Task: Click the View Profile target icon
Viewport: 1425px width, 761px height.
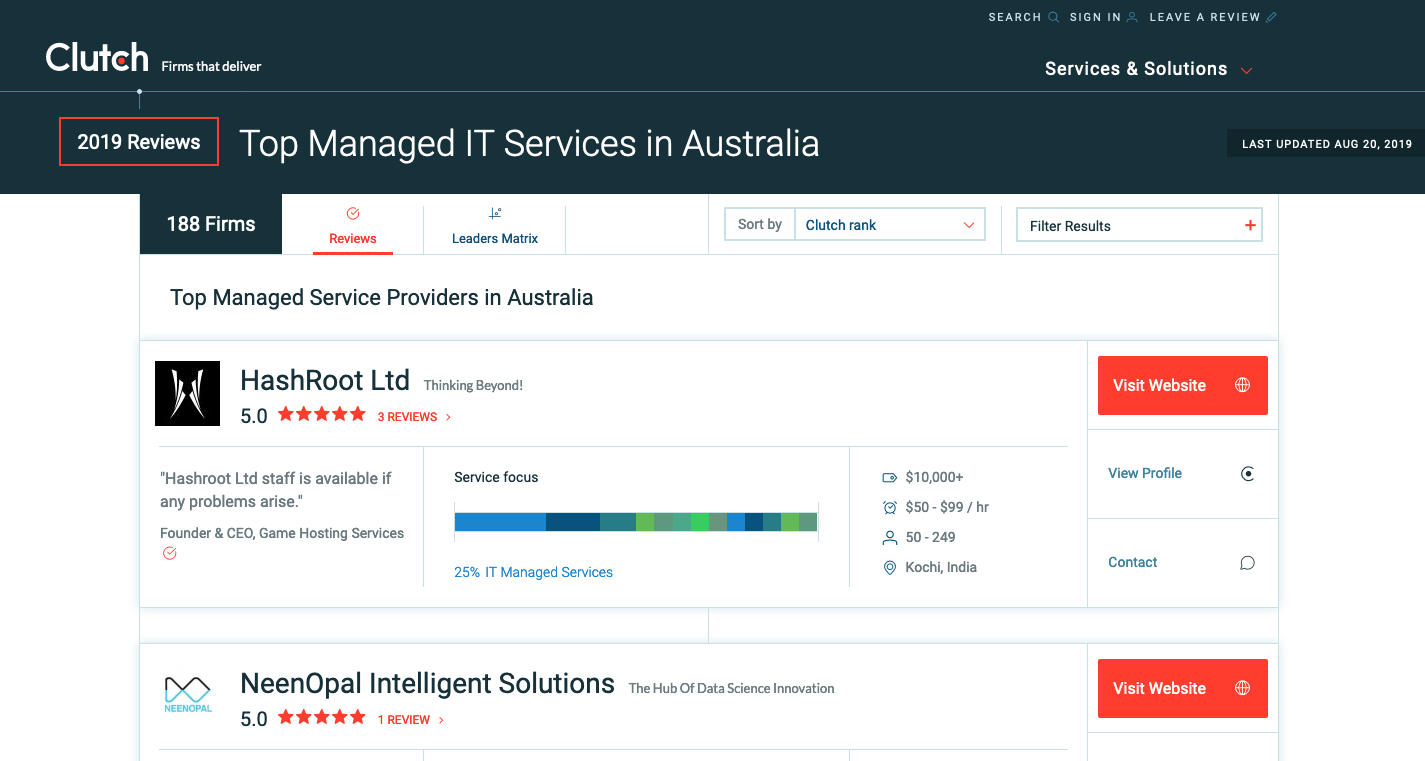Action: [x=1248, y=474]
